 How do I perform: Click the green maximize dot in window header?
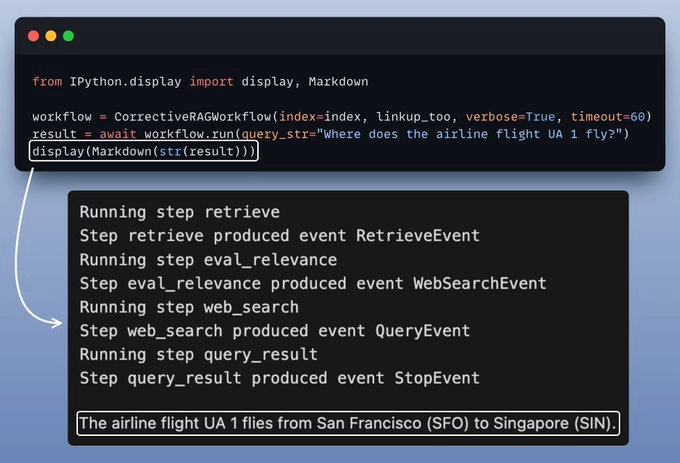pos(68,36)
